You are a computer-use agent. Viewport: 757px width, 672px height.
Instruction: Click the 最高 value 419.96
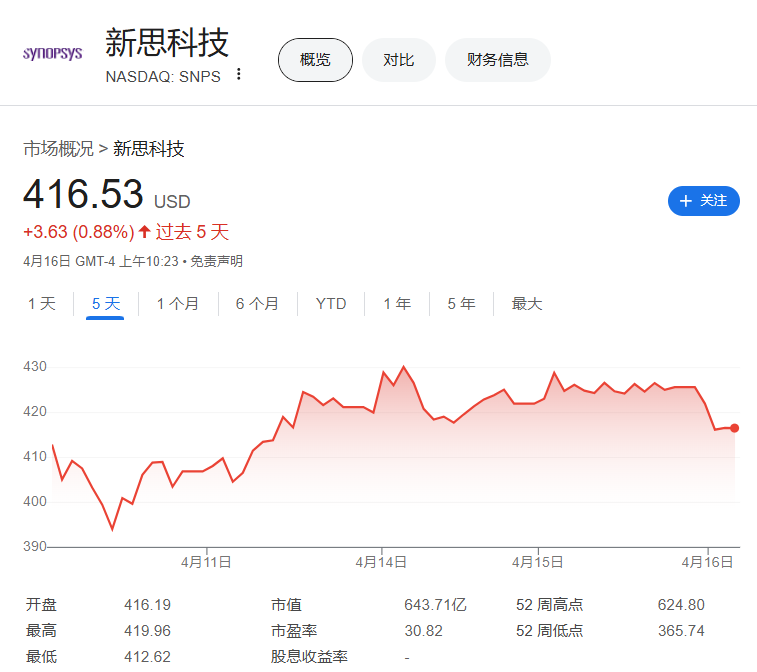(147, 631)
